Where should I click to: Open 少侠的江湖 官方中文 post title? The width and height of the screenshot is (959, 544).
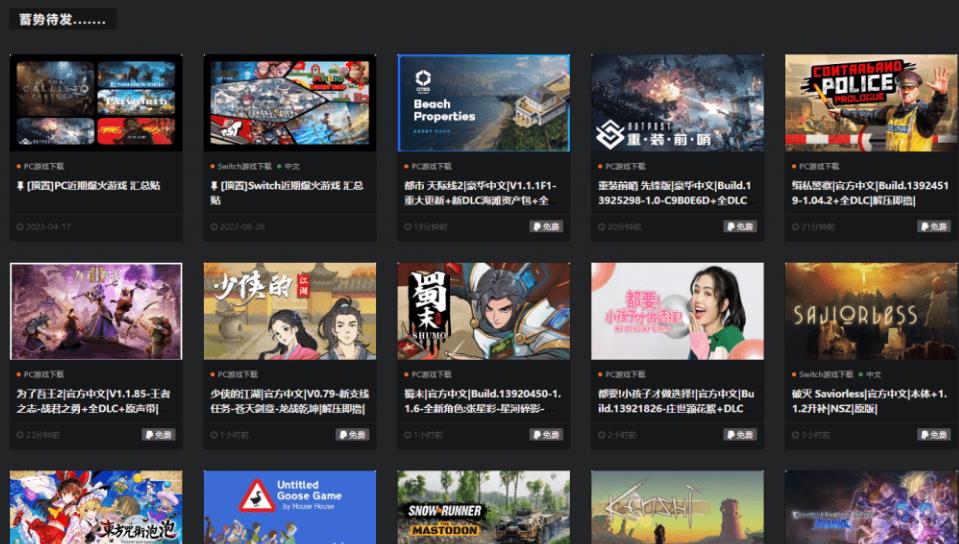coord(290,401)
